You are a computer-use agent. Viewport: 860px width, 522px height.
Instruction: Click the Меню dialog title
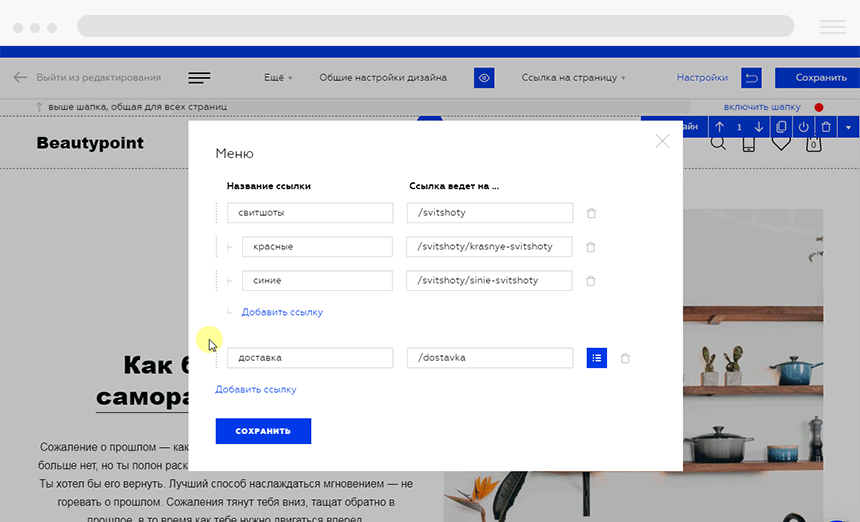point(234,154)
